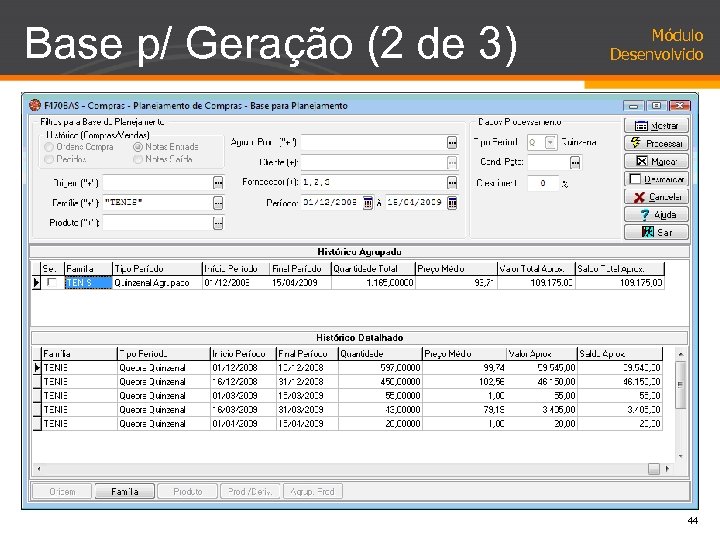The height and width of the screenshot is (540, 720).
Task: Open calendar for period end date
Action: [x=452, y=202]
